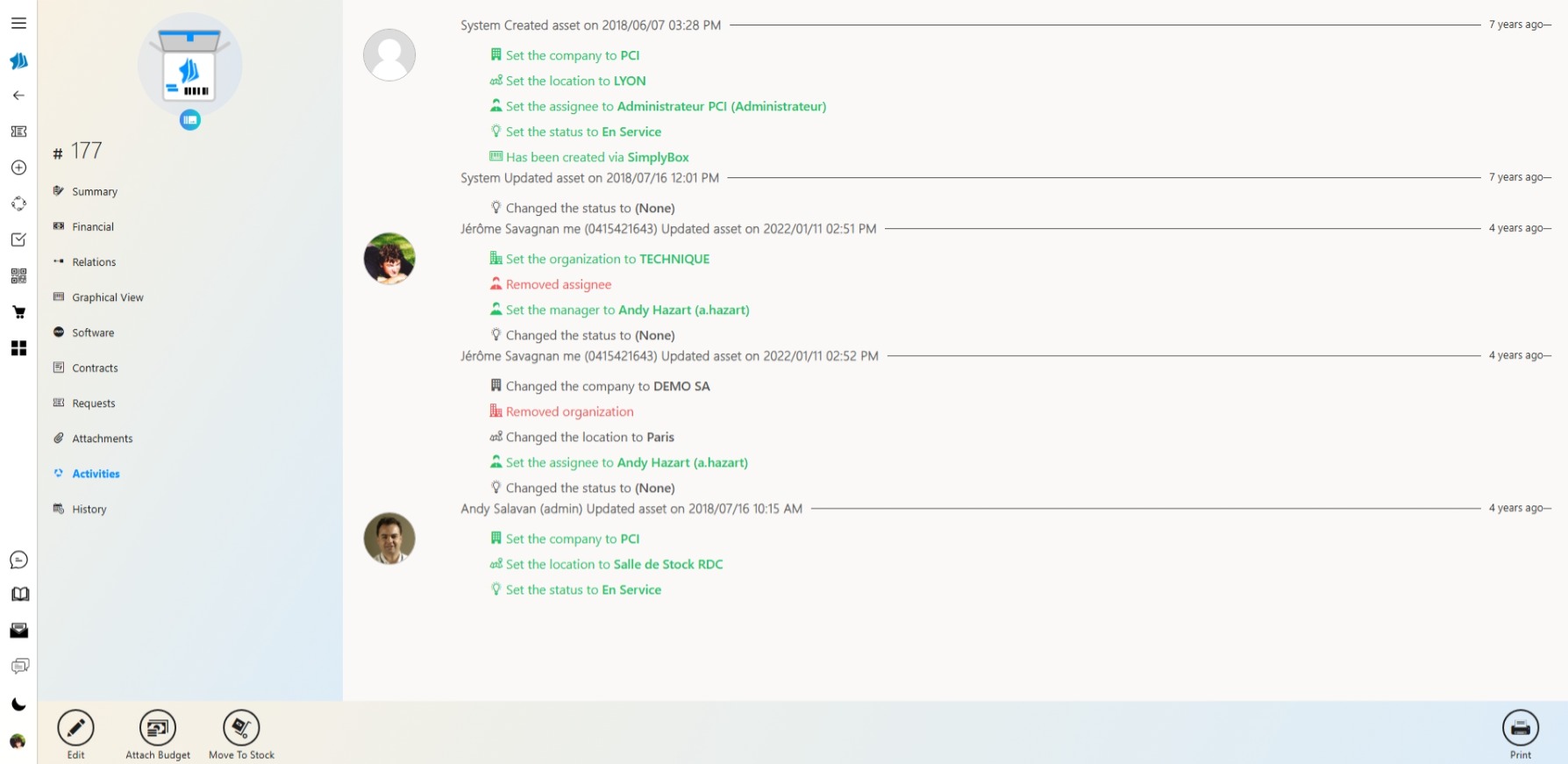The image size is (1568, 764).
Task: Open Andy Hazart manager link
Action: (683, 311)
